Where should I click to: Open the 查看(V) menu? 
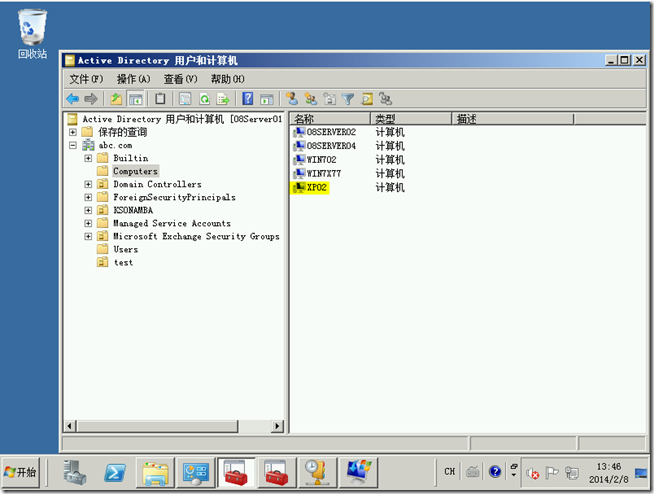pyautogui.click(x=180, y=79)
